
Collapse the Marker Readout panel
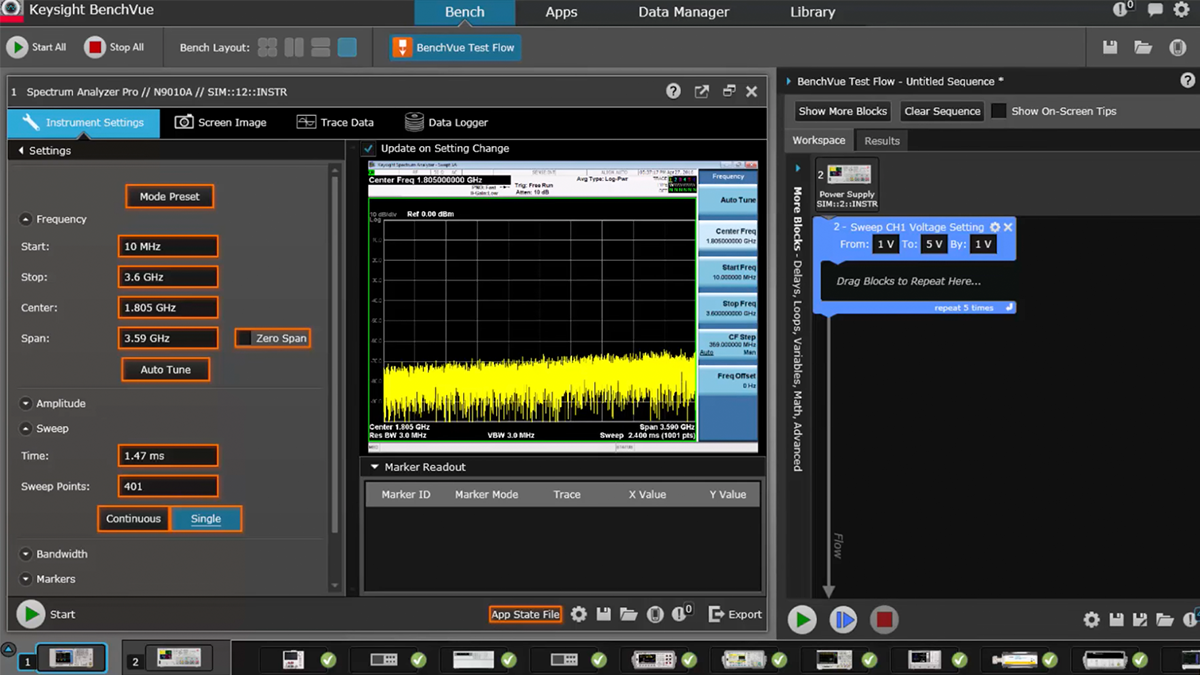pyautogui.click(x=375, y=467)
